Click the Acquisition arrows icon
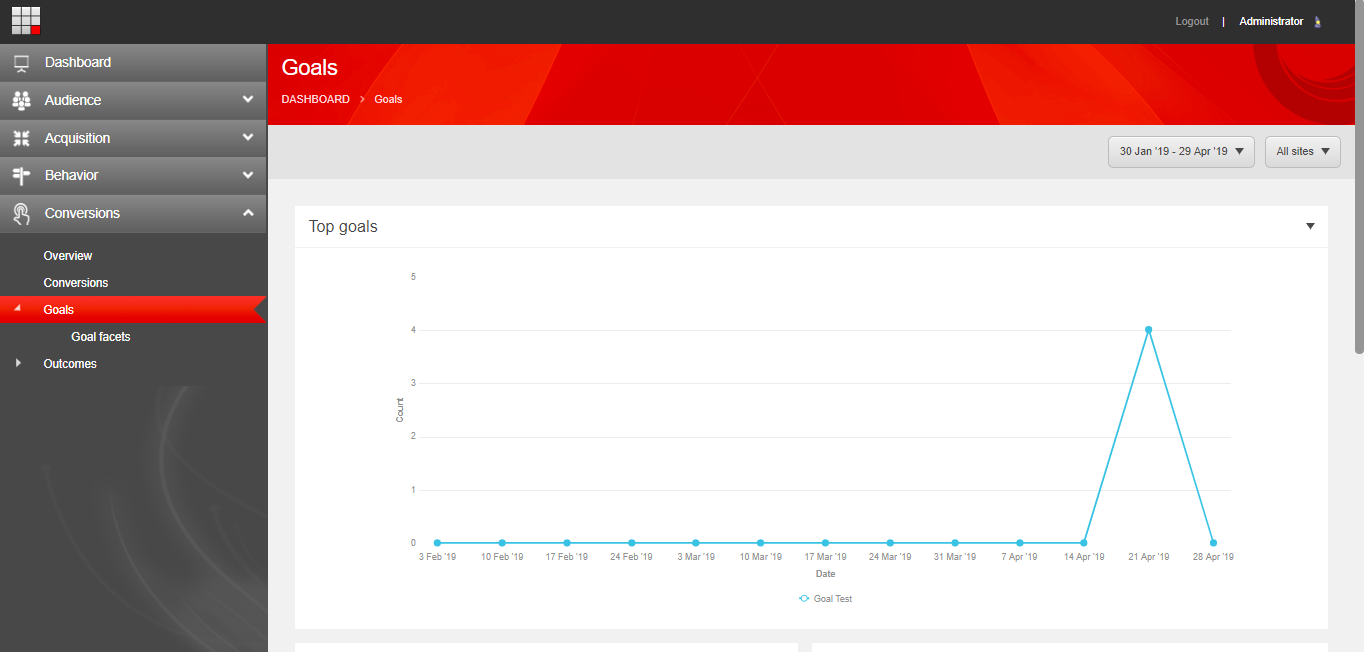The image size is (1364, 652). [x=21, y=139]
